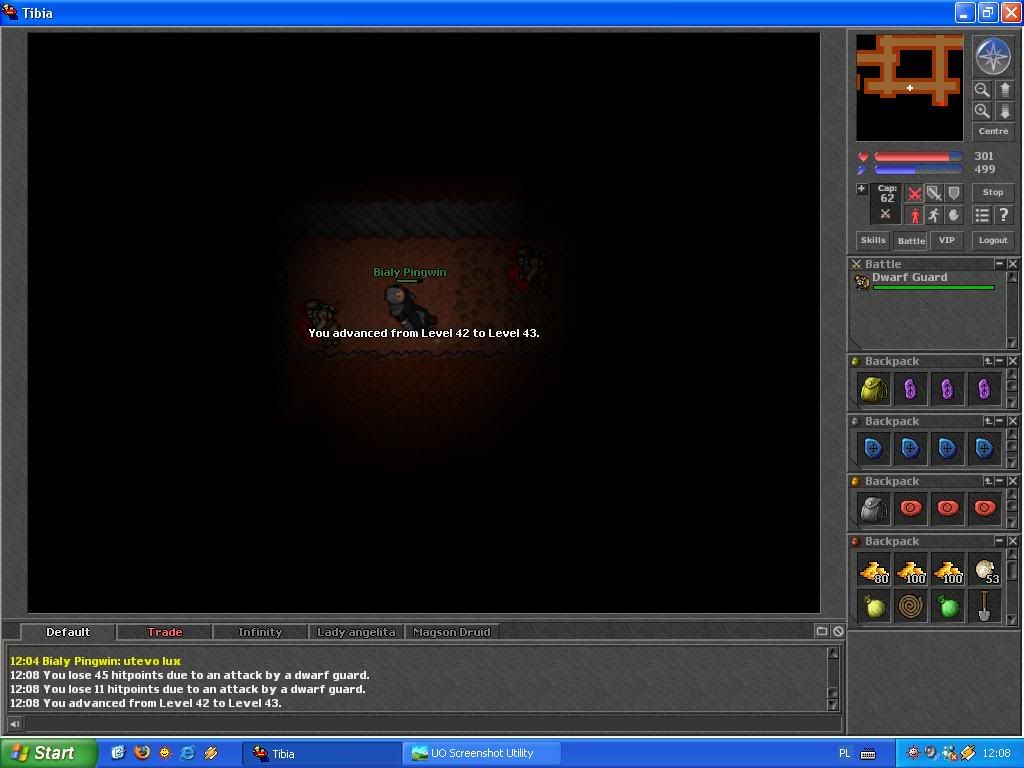Open the VIP list button
The height and width of the screenshot is (768, 1024).
click(947, 240)
